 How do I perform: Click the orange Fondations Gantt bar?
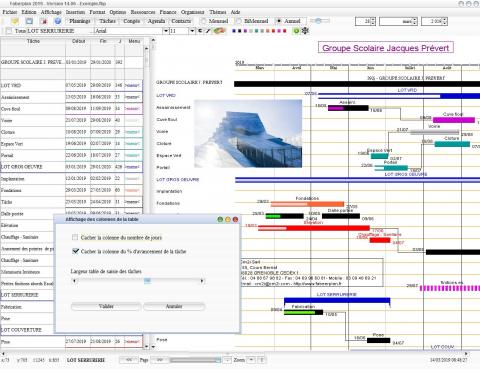point(307,204)
